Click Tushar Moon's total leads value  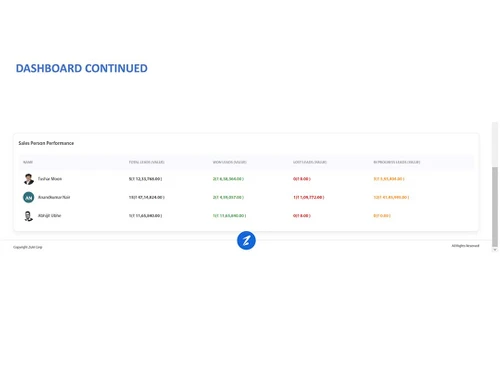coord(145,179)
